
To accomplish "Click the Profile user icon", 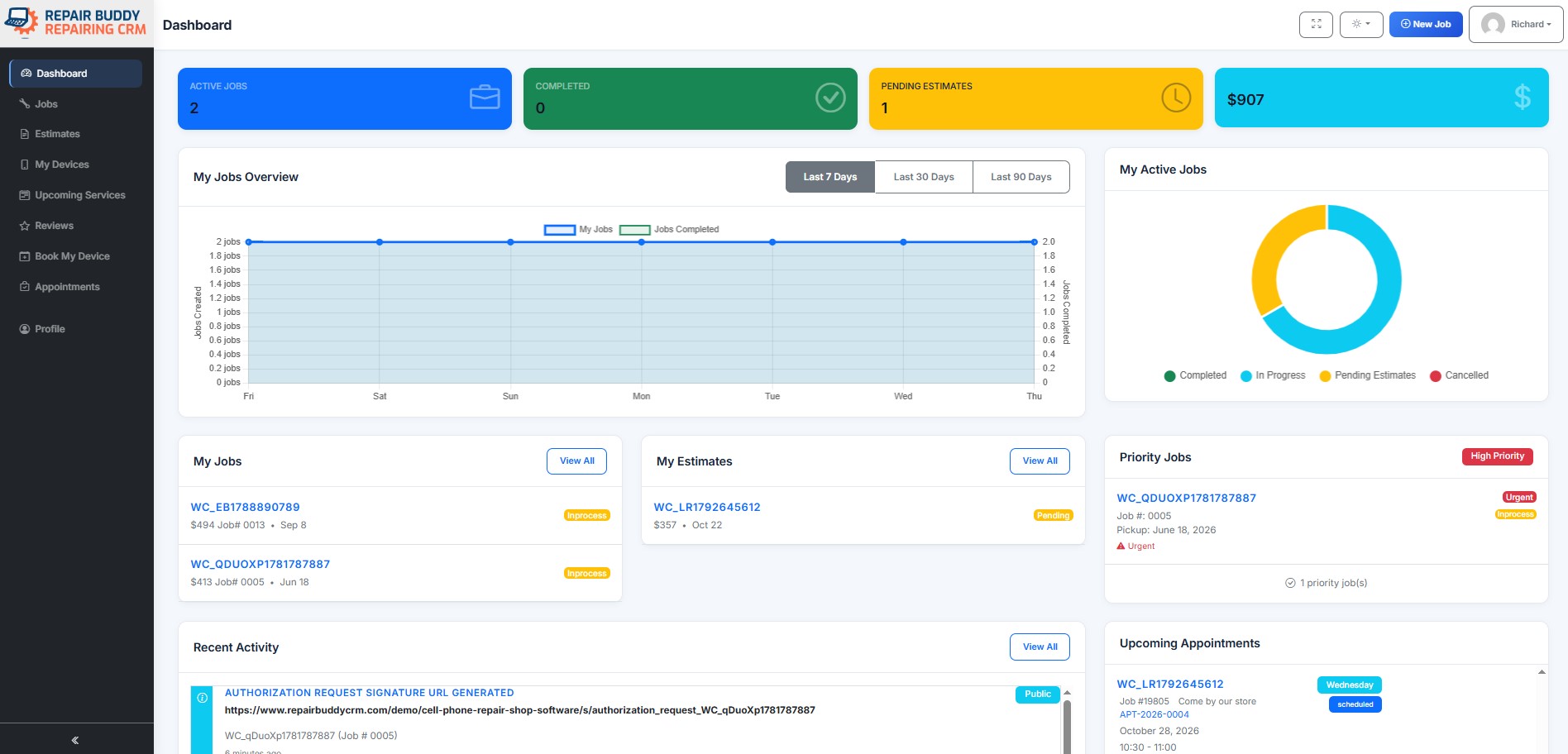I will pyautogui.click(x=25, y=329).
